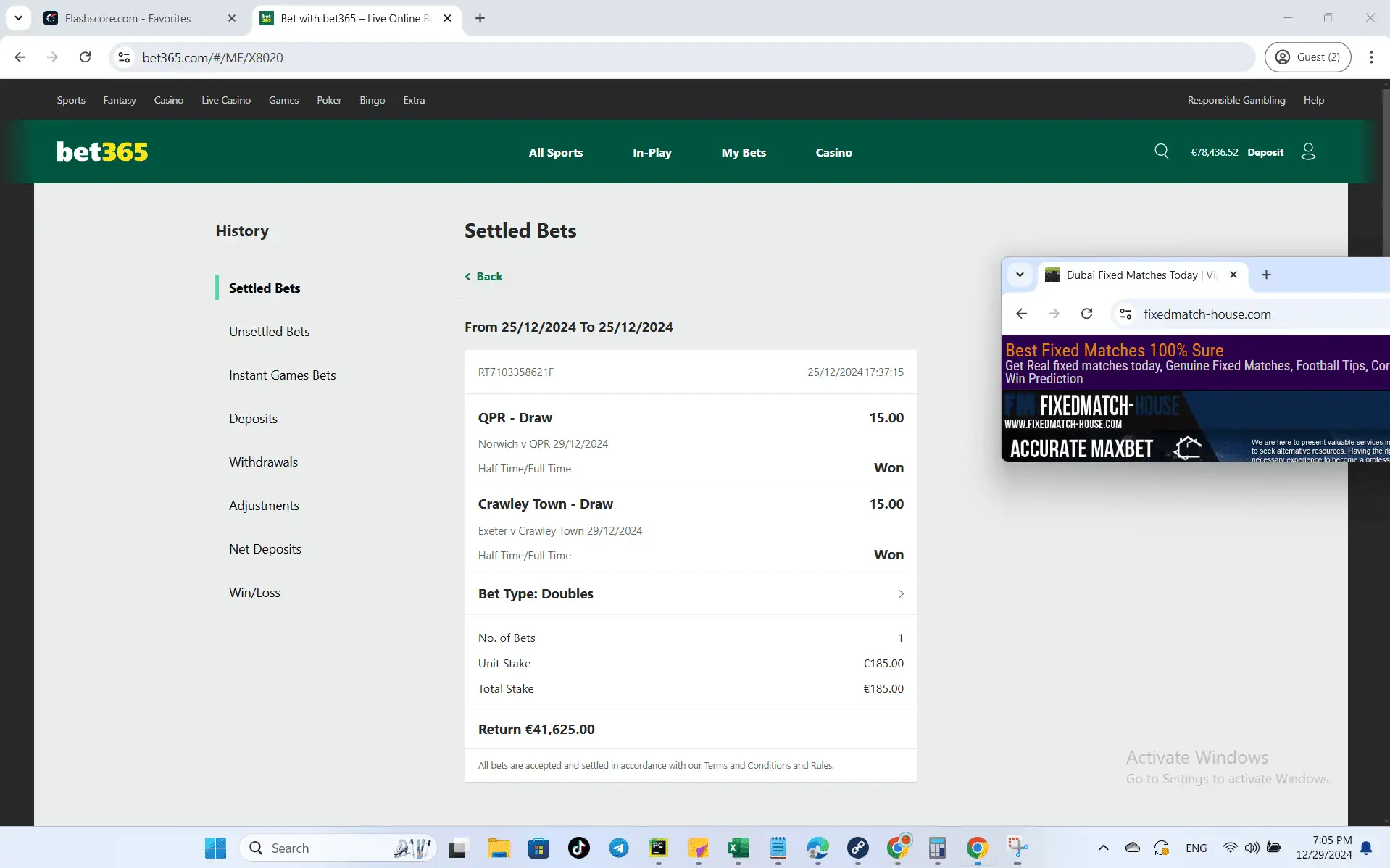Select Deposits in History sidebar
1390x868 pixels.
coord(253,418)
